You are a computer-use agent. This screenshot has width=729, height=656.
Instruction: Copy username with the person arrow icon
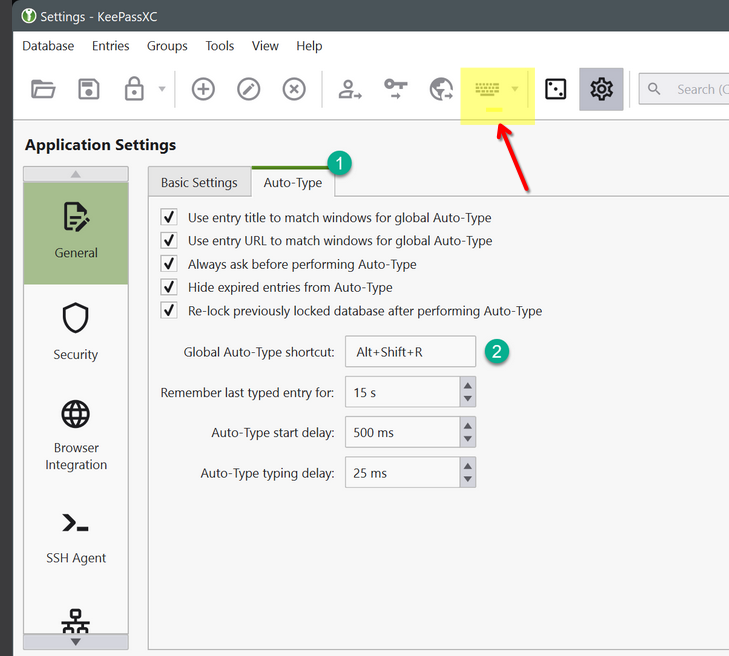pos(350,89)
